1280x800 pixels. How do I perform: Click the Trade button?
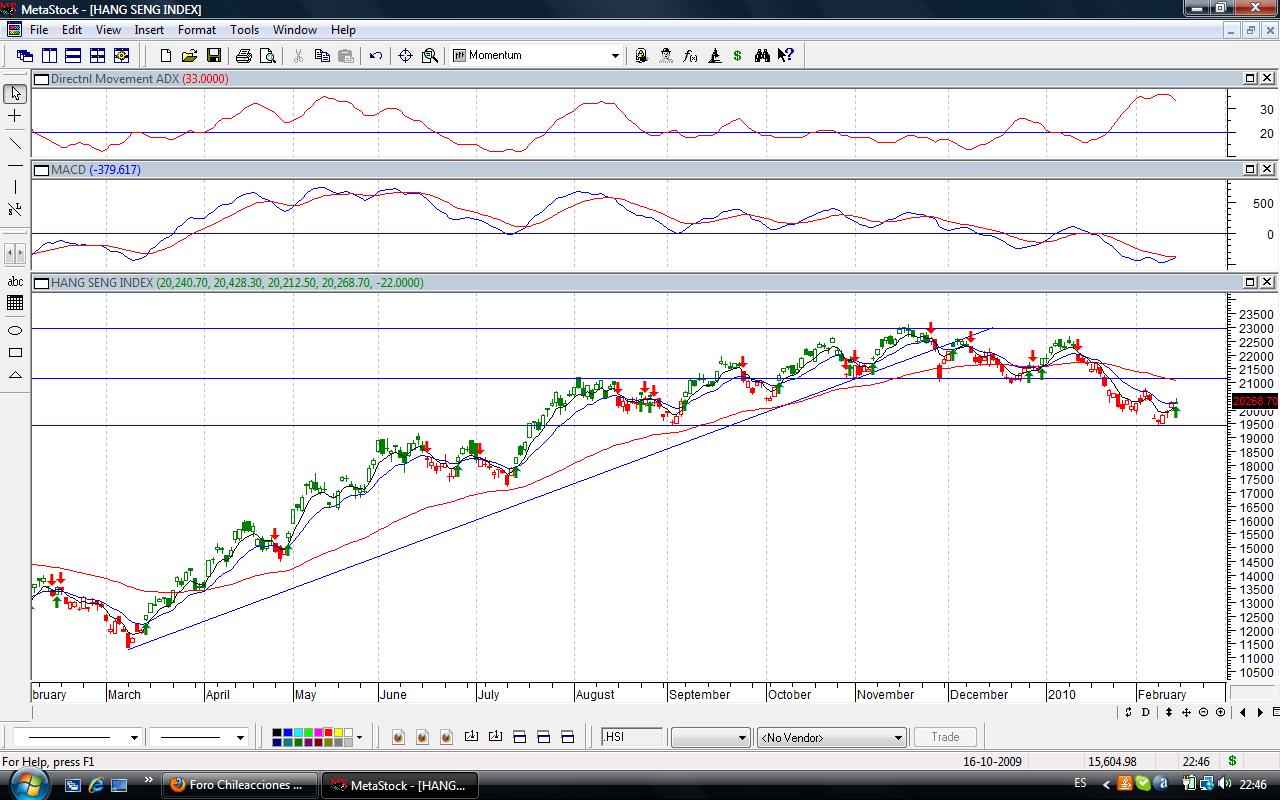tap(945, 737)
